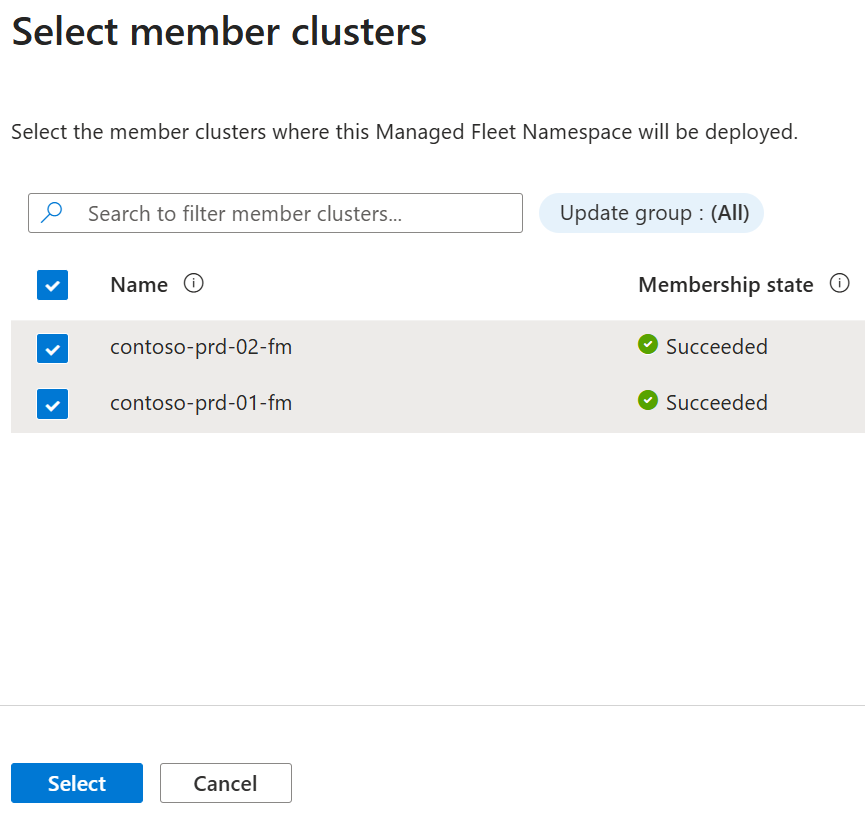The image size is (865, 813).
Task: Select the contoso-prd-01-fm cluster name
Action: [201, 403]
